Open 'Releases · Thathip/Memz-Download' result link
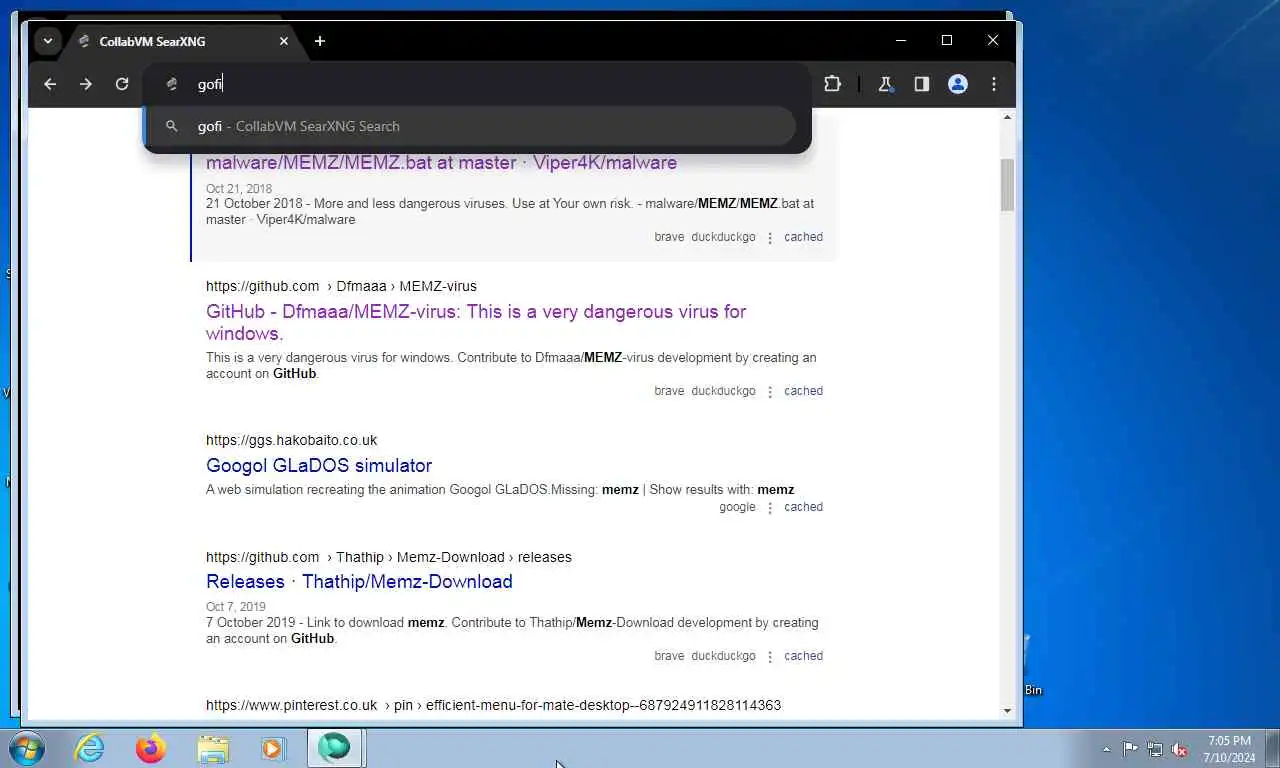 pyautogui.click(x=359, y=581)
